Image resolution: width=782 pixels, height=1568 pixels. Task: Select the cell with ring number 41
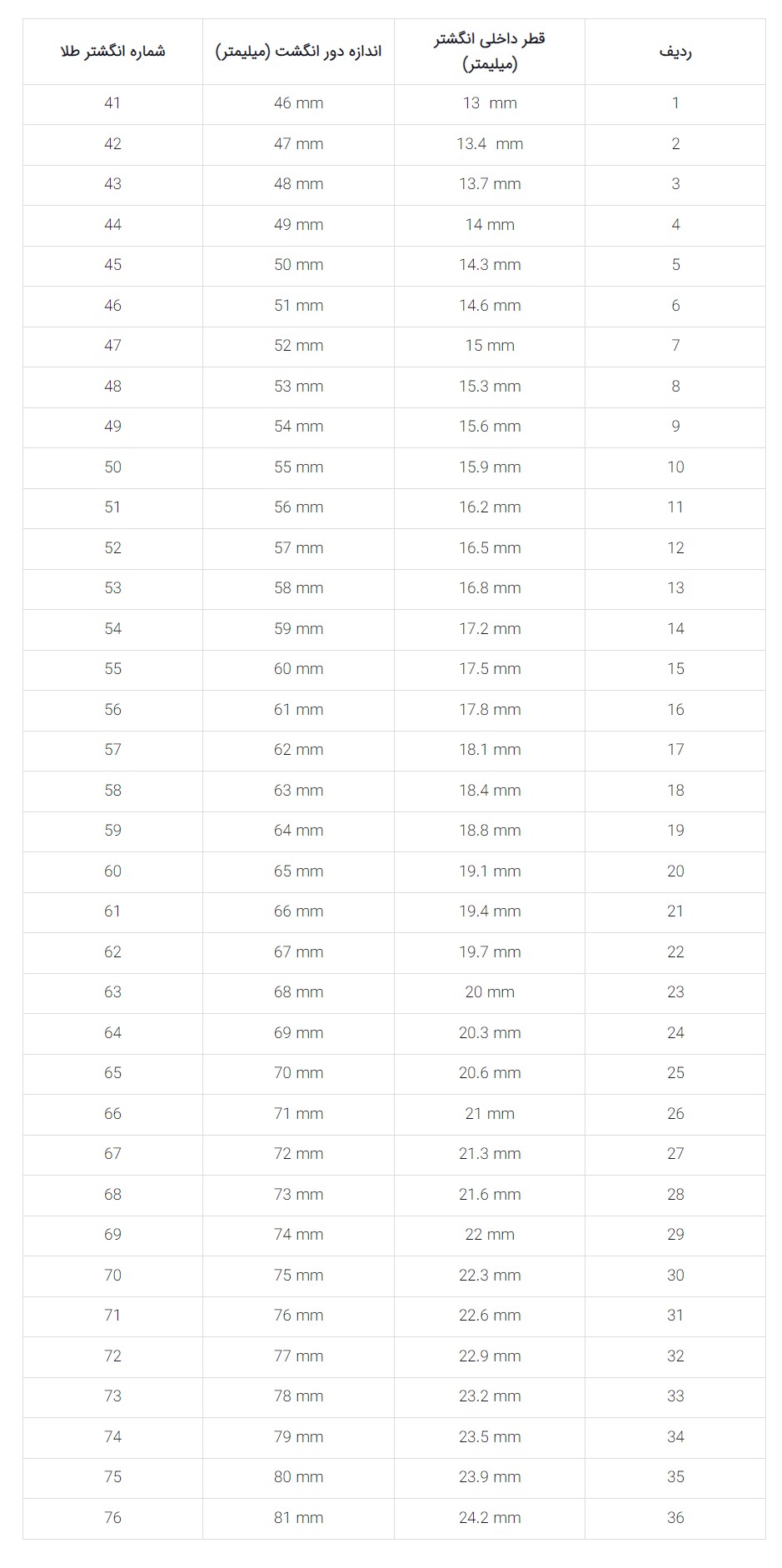(x=112, y=104)
